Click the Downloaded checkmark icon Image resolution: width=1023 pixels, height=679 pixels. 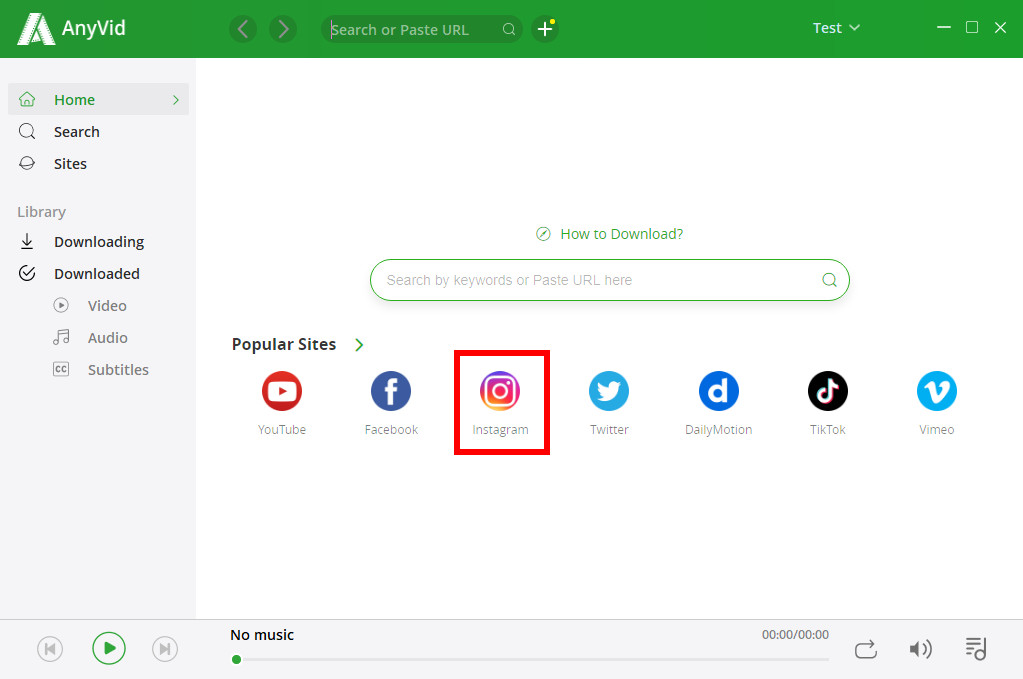(27, 273)
